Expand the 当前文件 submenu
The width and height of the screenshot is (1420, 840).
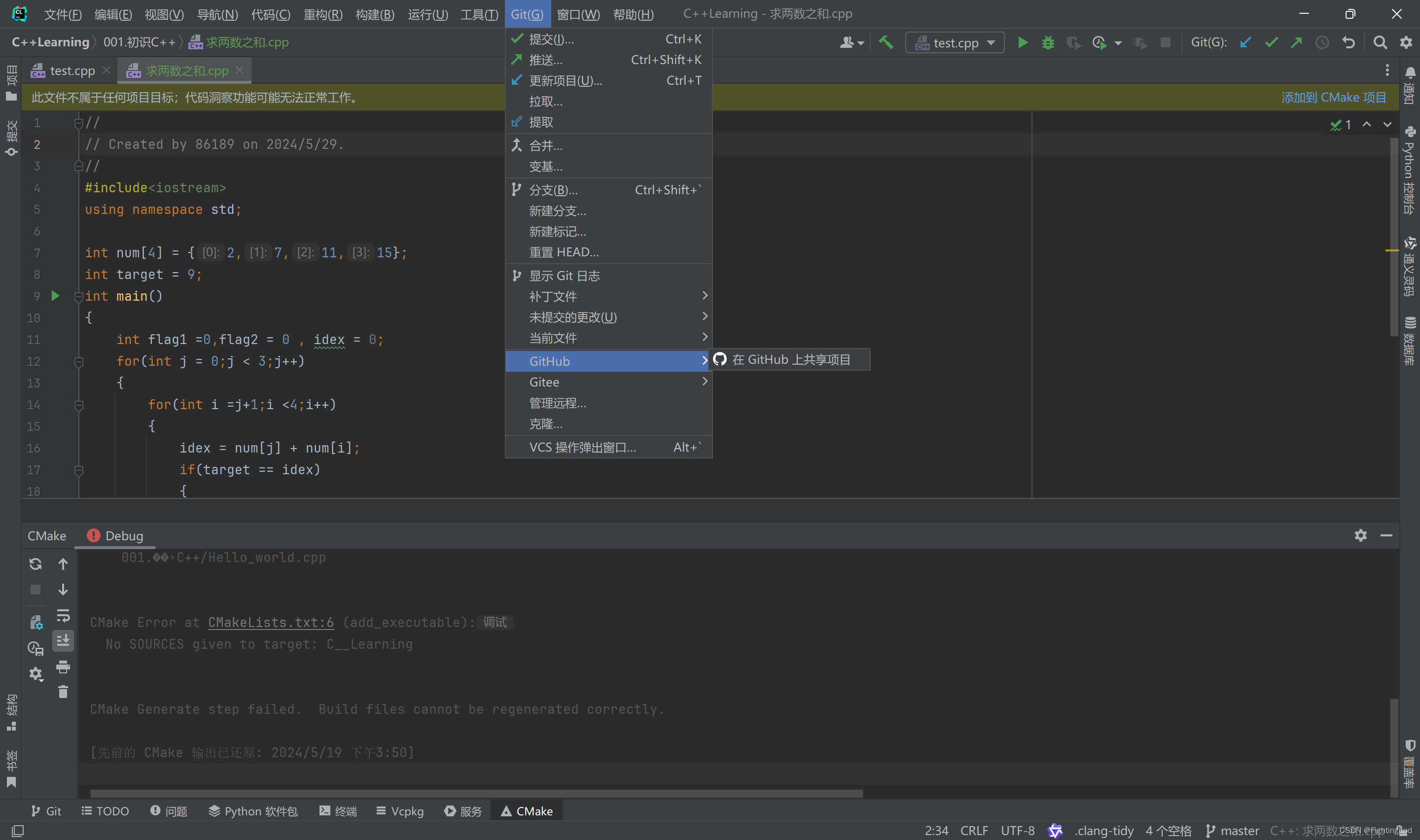coord(608,338)
